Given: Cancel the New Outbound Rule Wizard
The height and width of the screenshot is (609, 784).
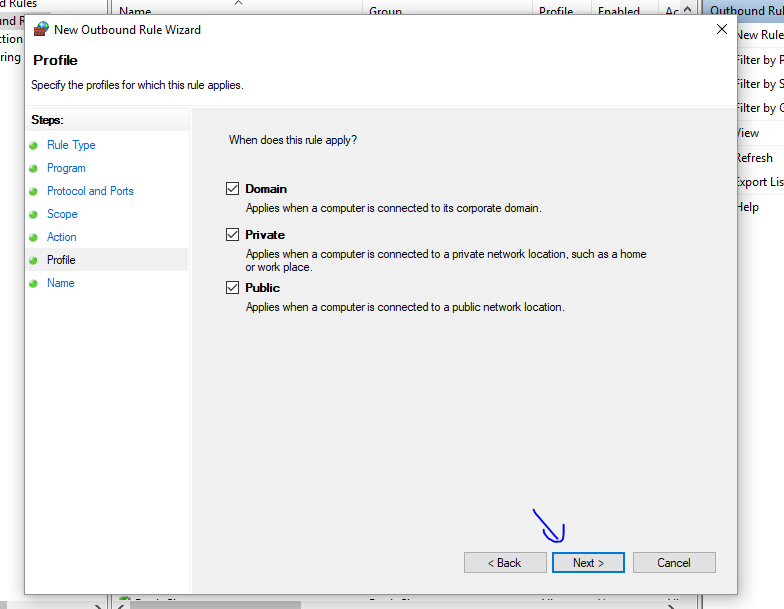Looking at the screenshot, I should point(674,562).
